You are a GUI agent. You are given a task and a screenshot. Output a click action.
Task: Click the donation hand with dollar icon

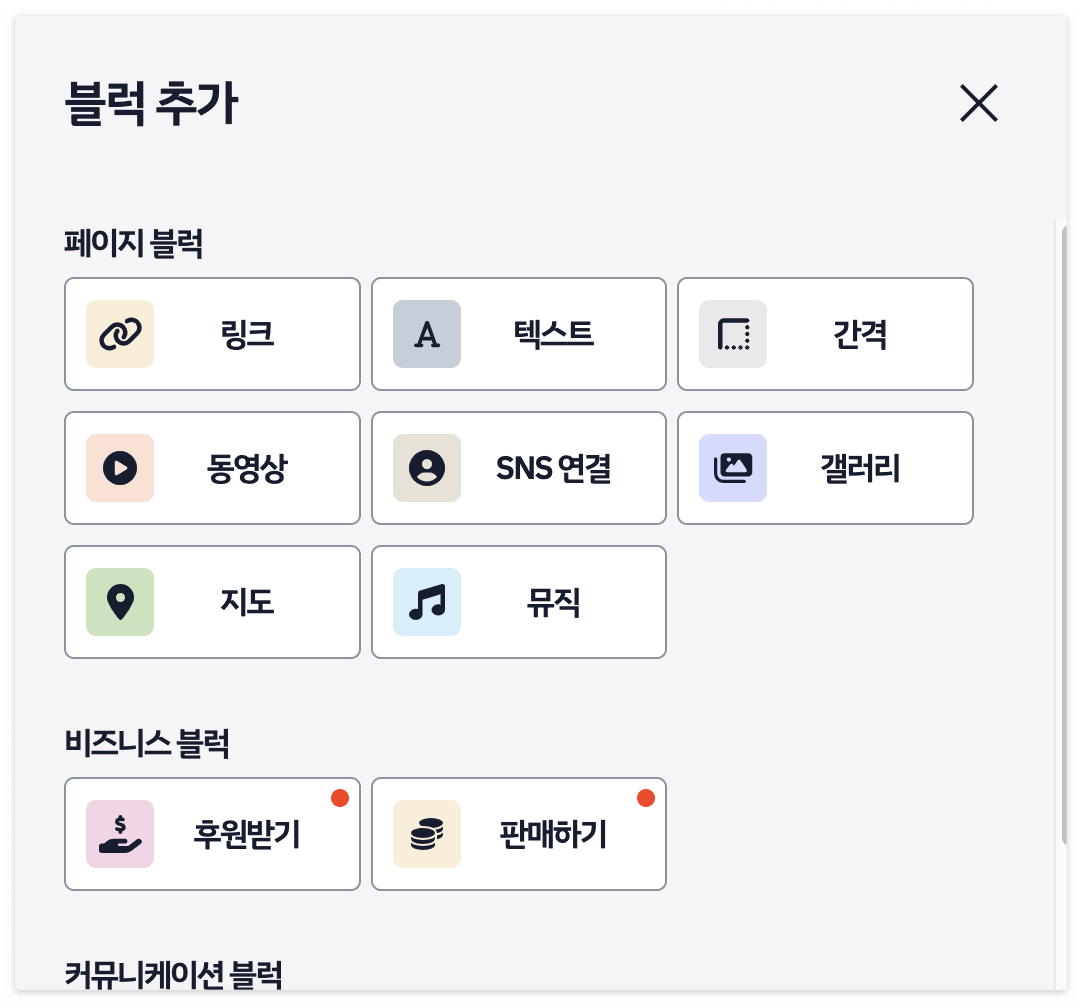(x=120, y=834)
